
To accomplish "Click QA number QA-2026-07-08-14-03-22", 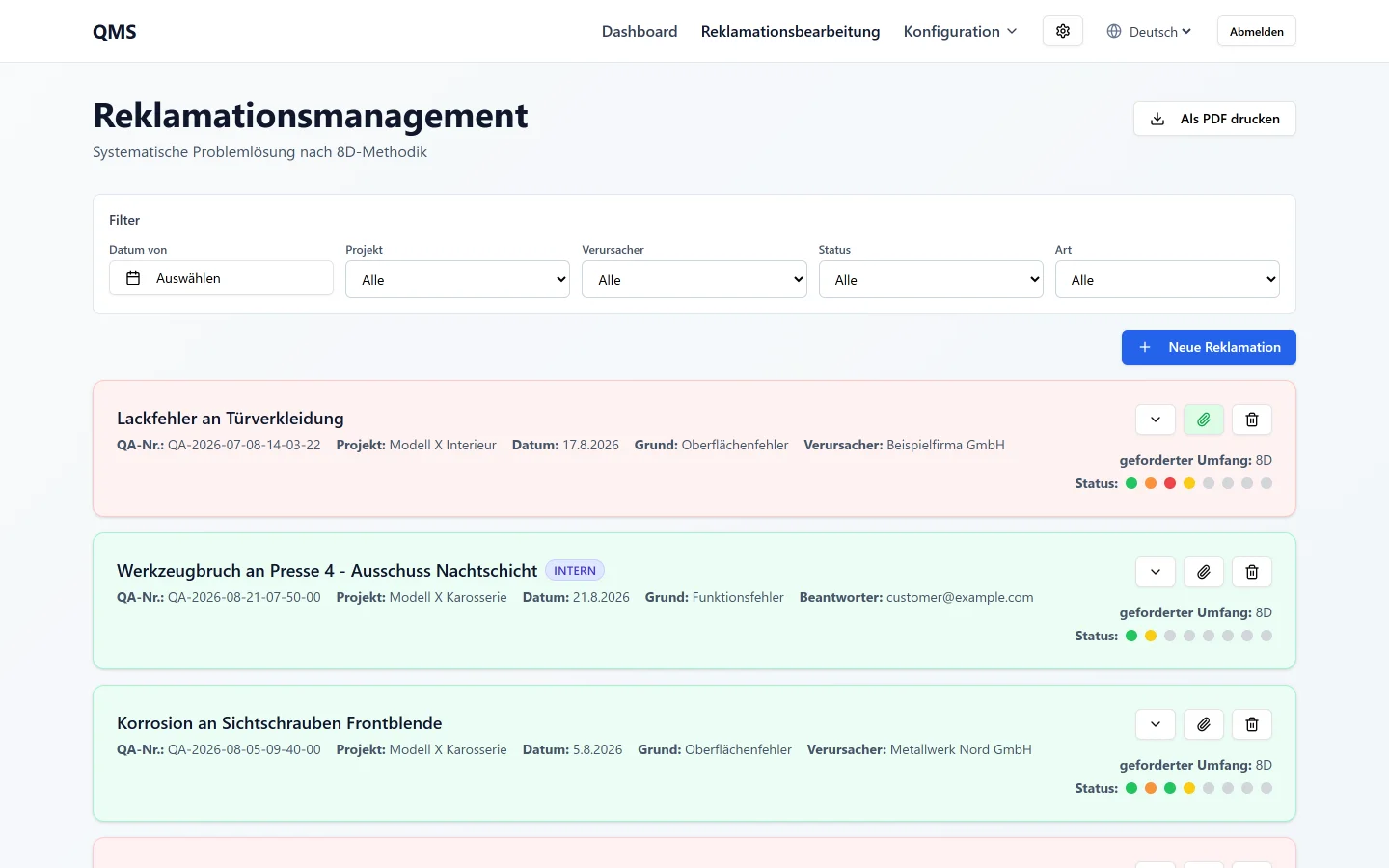I will [x=244, y=445].
